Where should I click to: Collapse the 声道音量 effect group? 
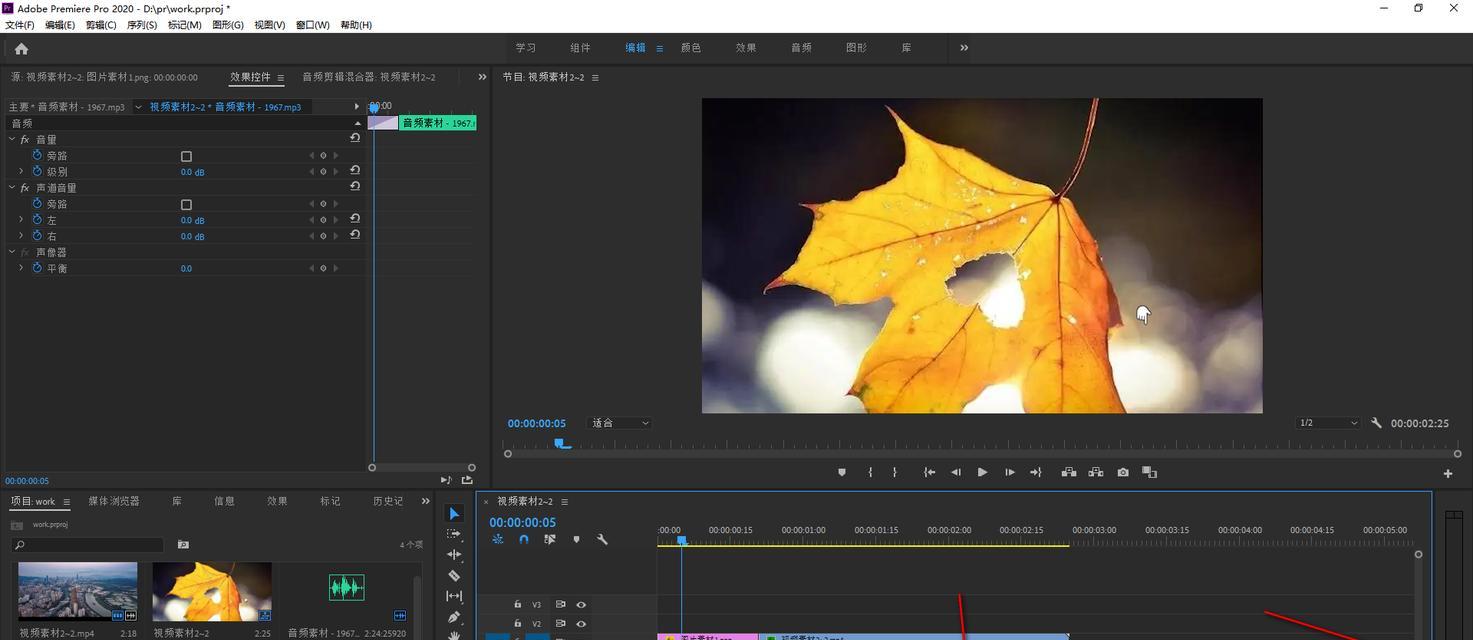coord(12,187)
